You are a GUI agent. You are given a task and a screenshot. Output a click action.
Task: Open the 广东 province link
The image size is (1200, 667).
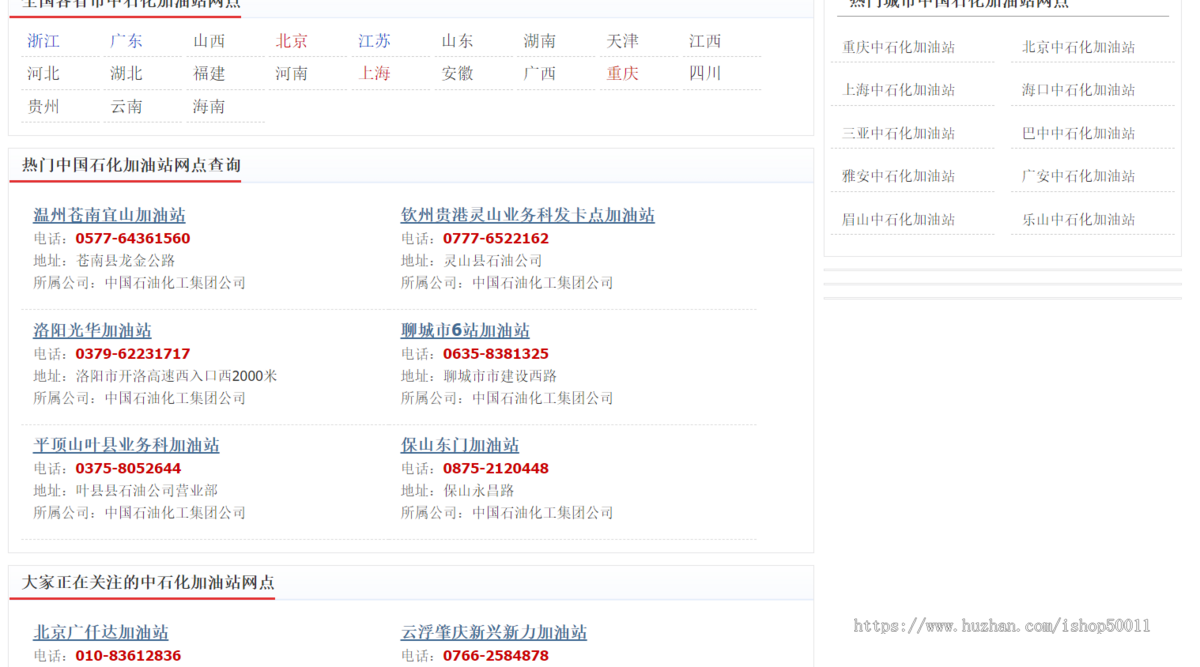click(126, 41)
